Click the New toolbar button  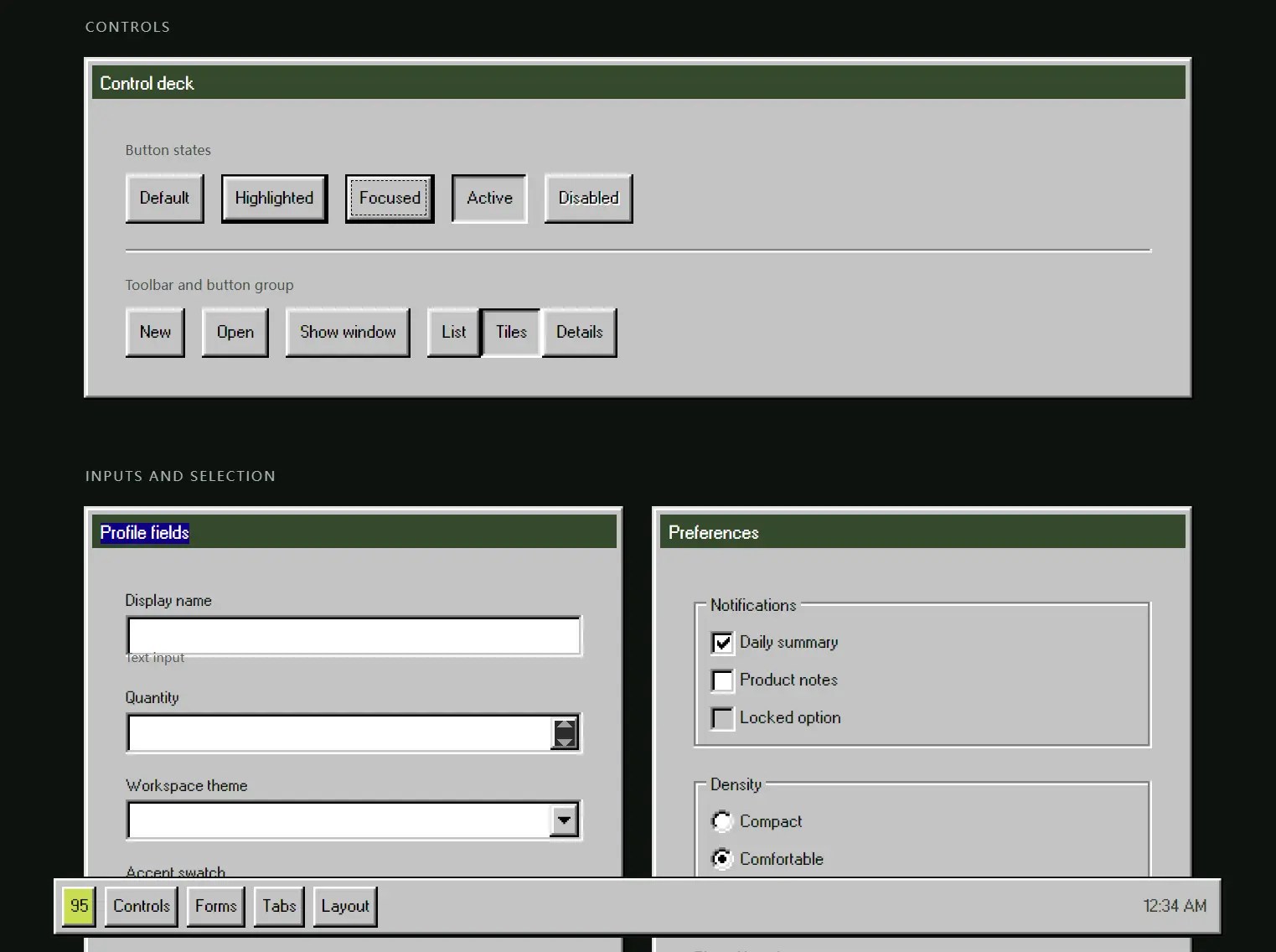[155, 333]
